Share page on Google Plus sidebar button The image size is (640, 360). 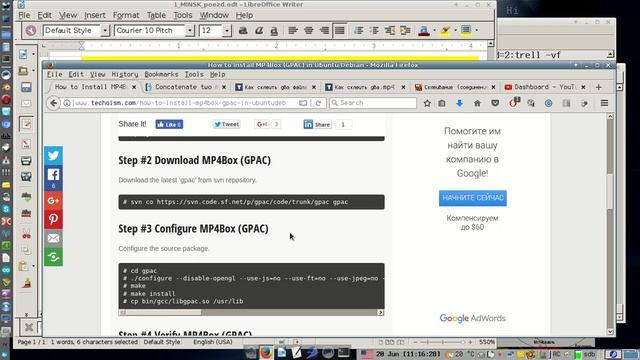(x=53, y=200)
